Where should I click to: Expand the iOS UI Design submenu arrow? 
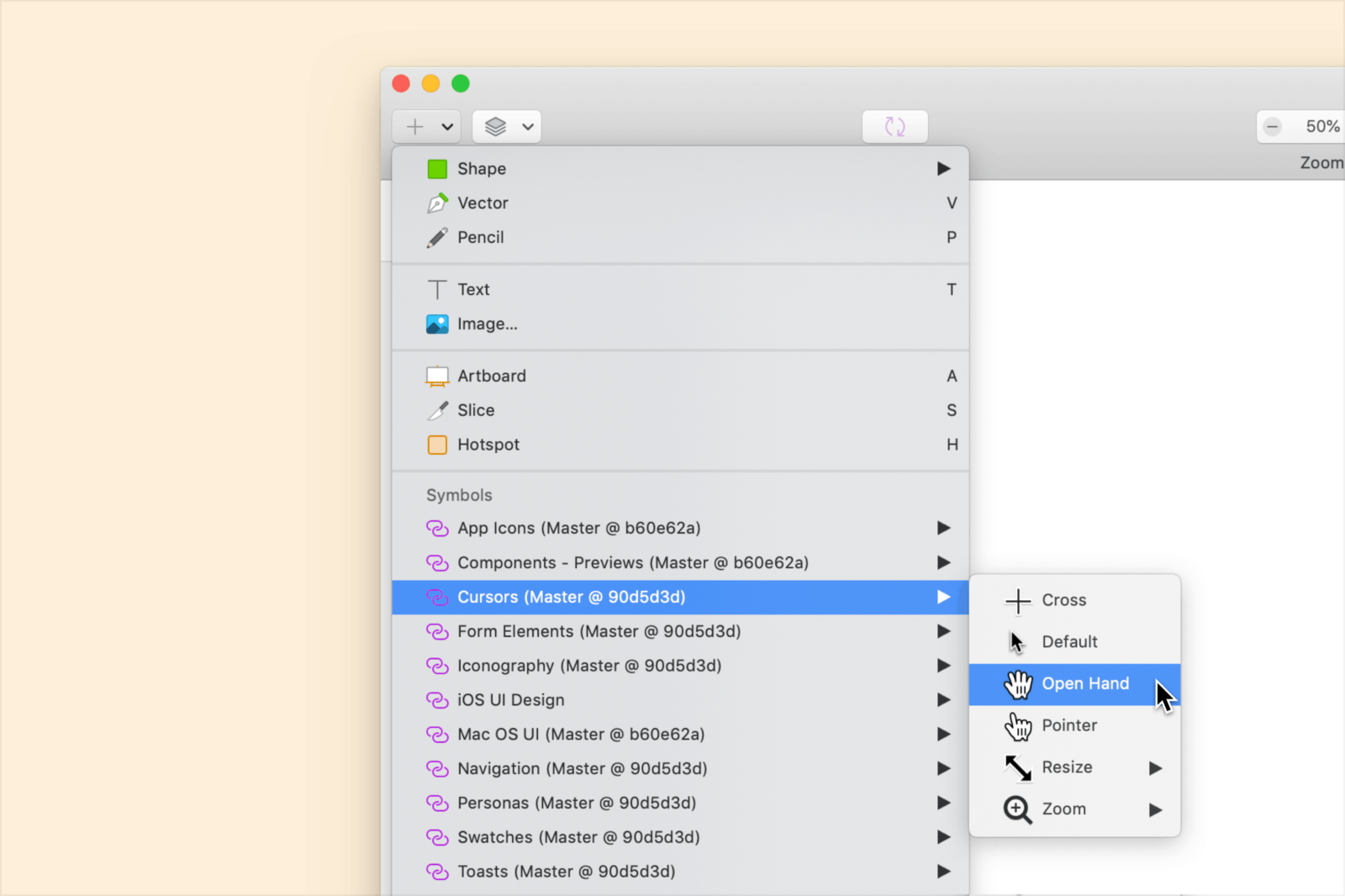click(x=944, y=700)
